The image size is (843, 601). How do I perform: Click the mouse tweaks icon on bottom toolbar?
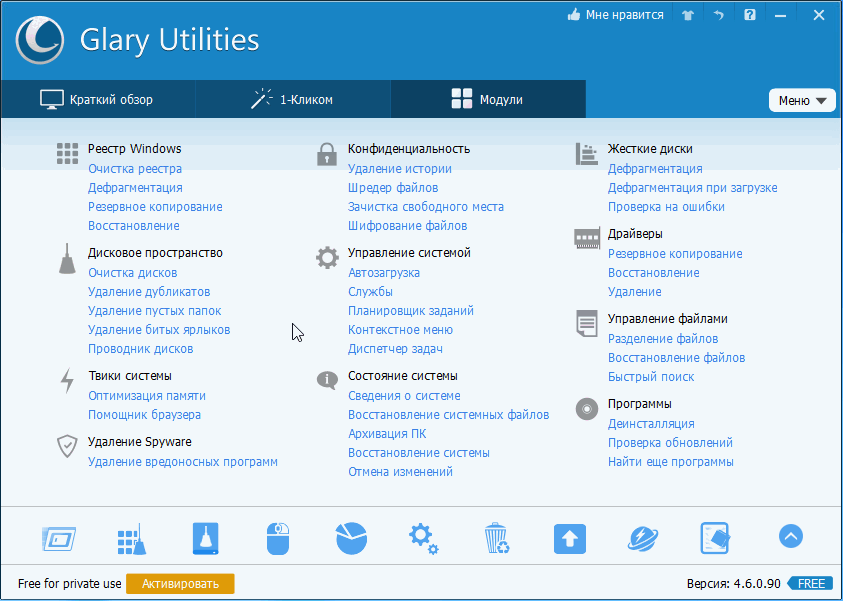[x=277, y=538]
